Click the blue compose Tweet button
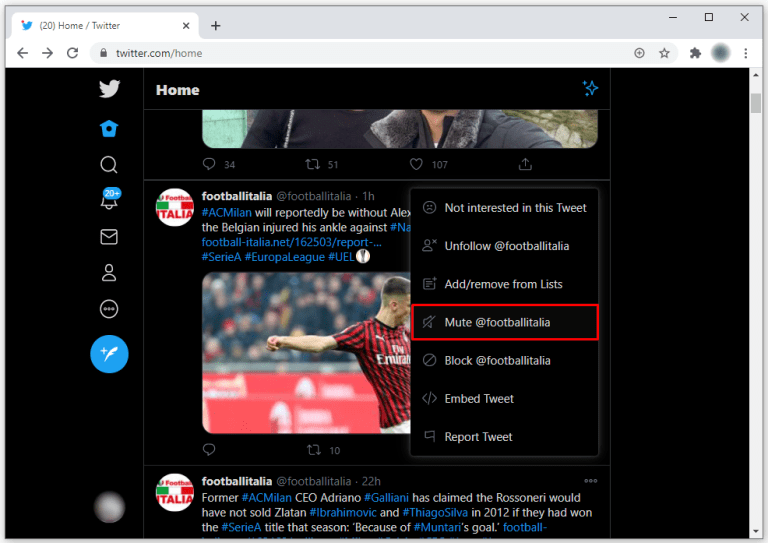 coord(109,354)
